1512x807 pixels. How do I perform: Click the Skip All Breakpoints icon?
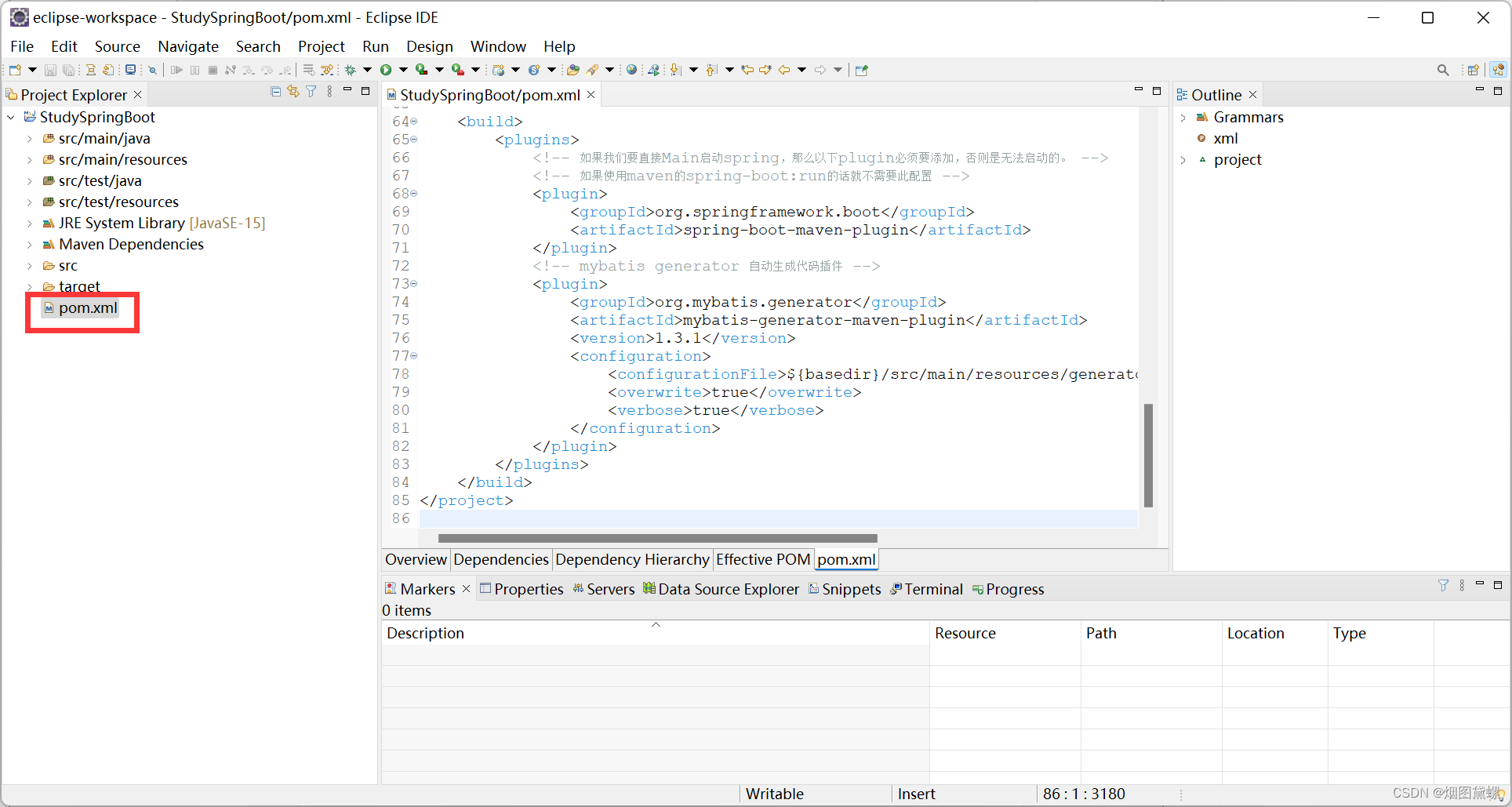coord(152,70)
